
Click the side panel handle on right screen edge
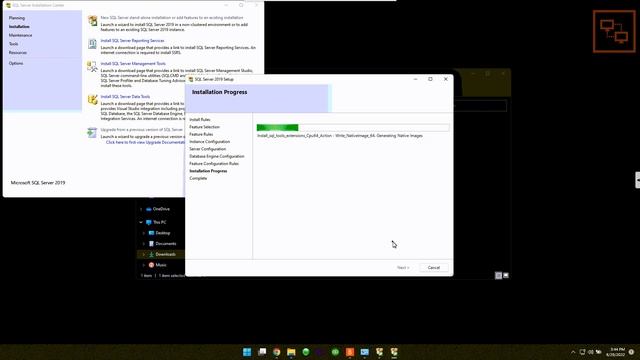pyautogui.click(x=638, y=180)
